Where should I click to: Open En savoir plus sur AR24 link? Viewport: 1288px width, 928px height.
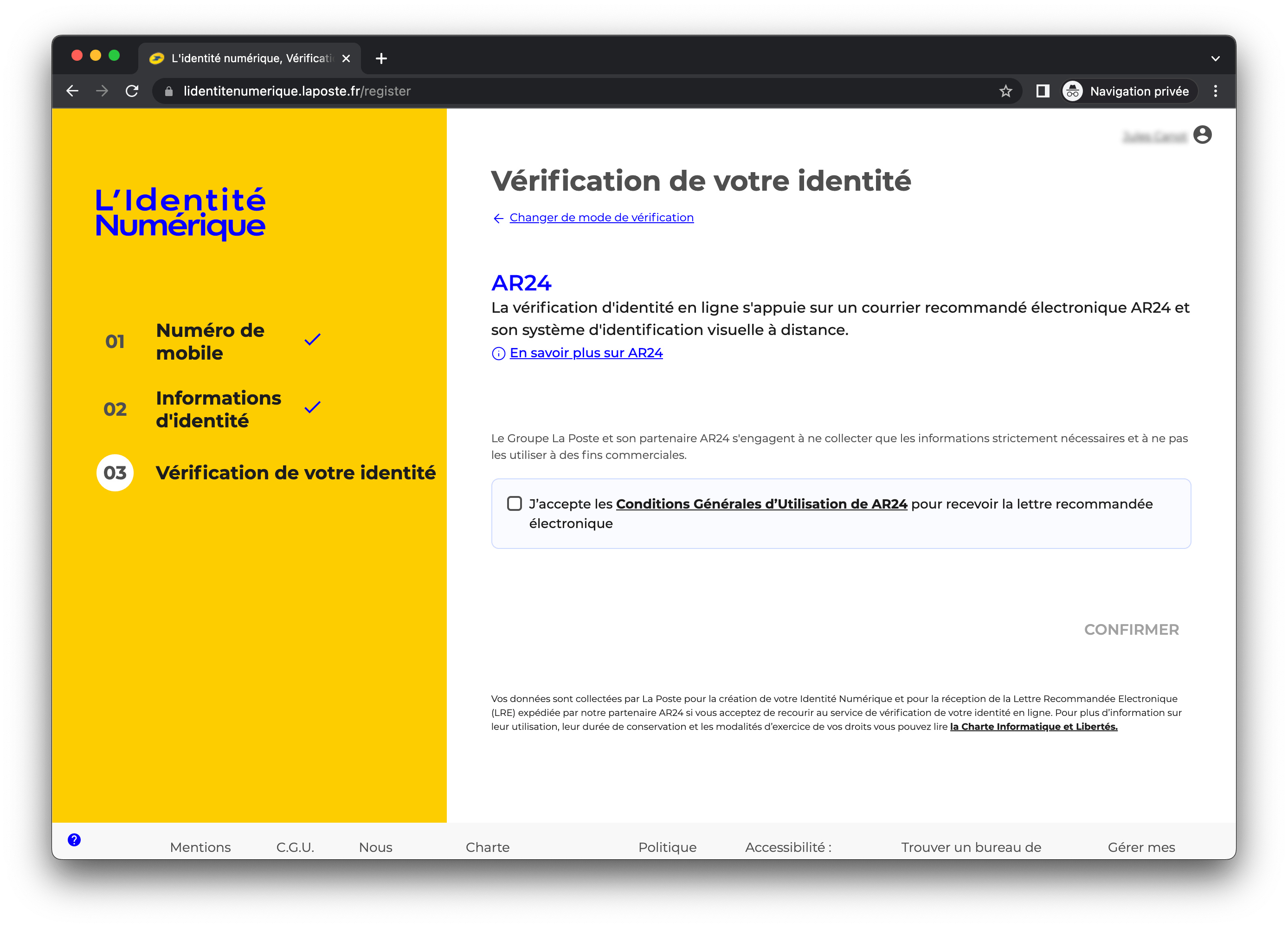pyautogui.click(x=586, y=353)
